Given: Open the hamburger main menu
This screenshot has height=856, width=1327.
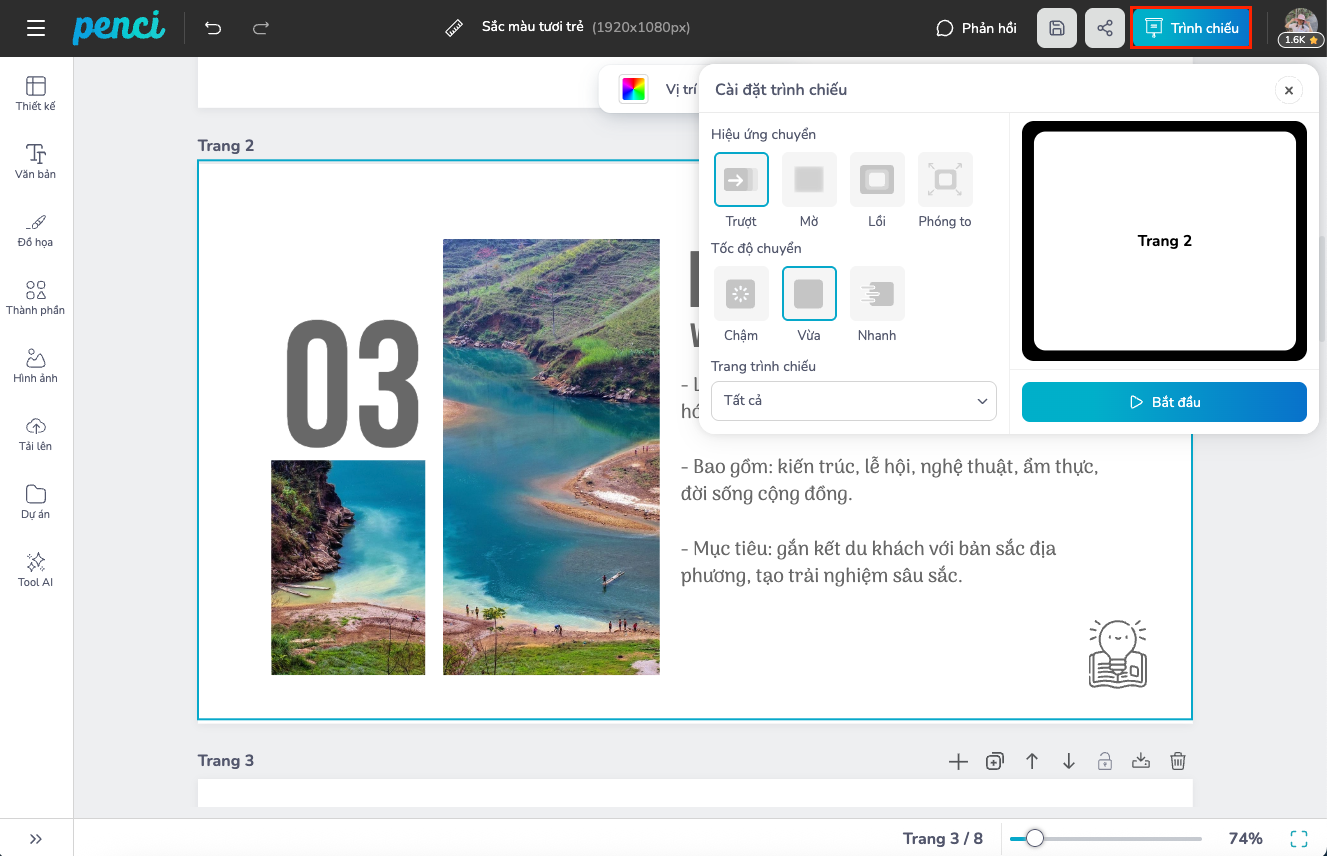Looking at the screenshot, I should pos(36,28).
